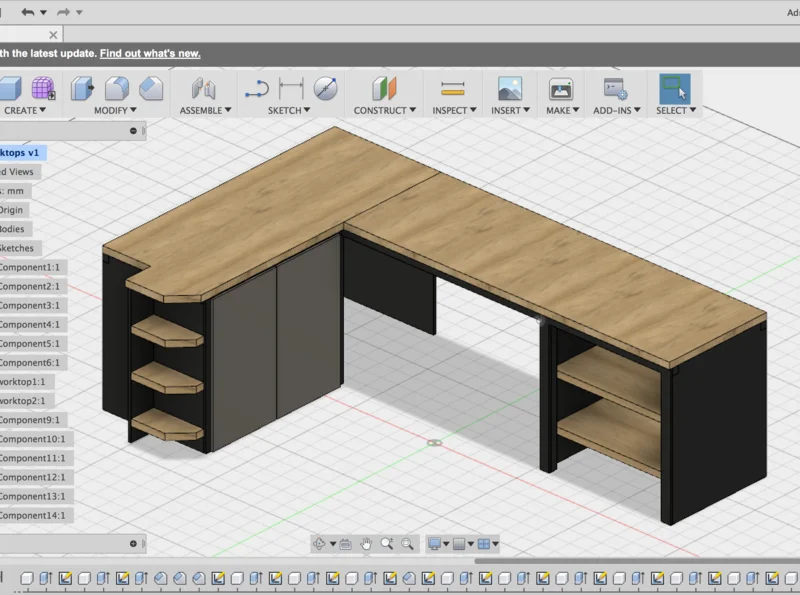Viewport: 800px width, 595px height.
Task: Click the 3D Print icon in Make
Action: coord(561,89)
